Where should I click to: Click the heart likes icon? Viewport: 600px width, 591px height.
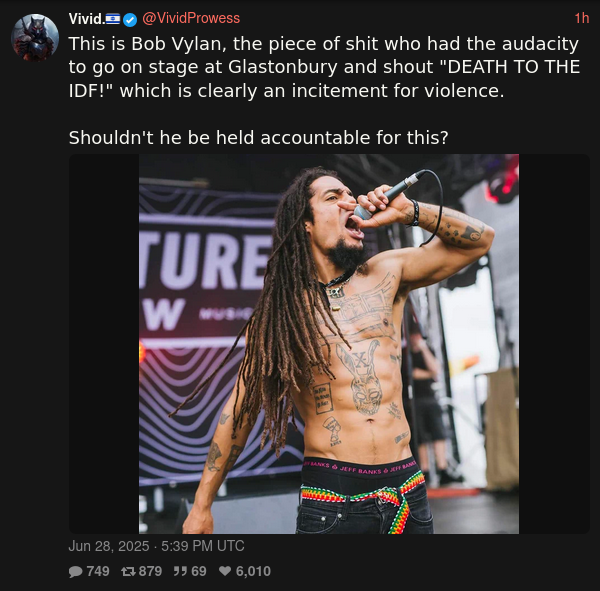coord(225,571)
